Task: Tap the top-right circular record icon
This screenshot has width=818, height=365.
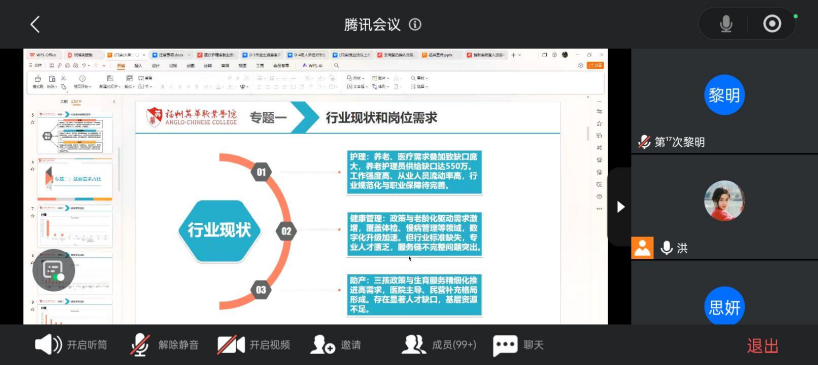Action: pos(772,24)
